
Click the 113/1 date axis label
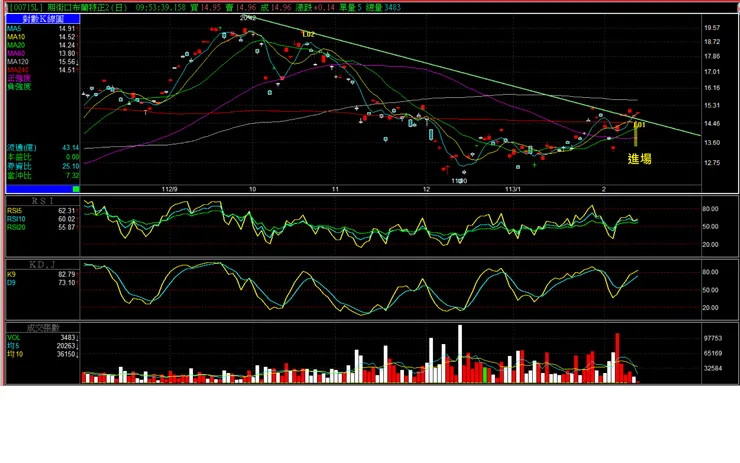point(513,189)
